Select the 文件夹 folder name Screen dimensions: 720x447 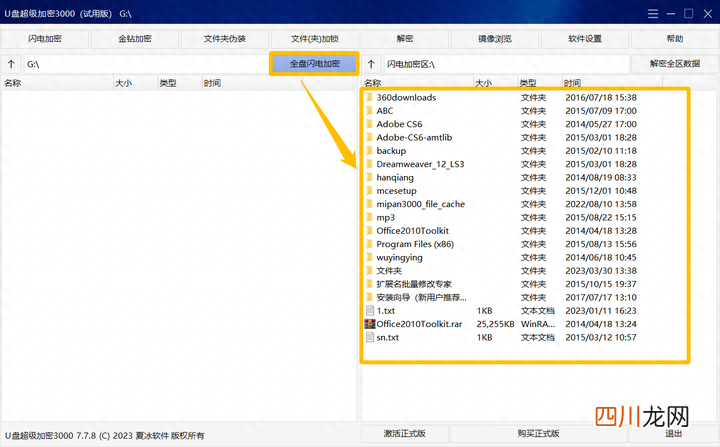389,271
